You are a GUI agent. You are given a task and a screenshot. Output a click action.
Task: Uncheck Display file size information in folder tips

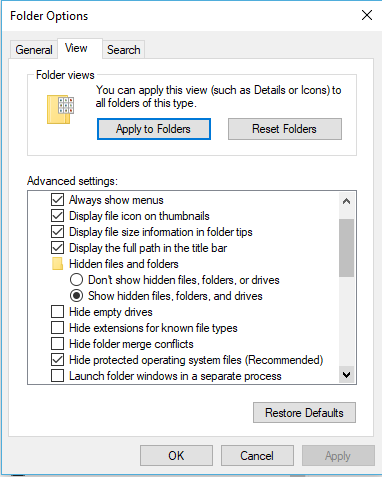point(57,232)
